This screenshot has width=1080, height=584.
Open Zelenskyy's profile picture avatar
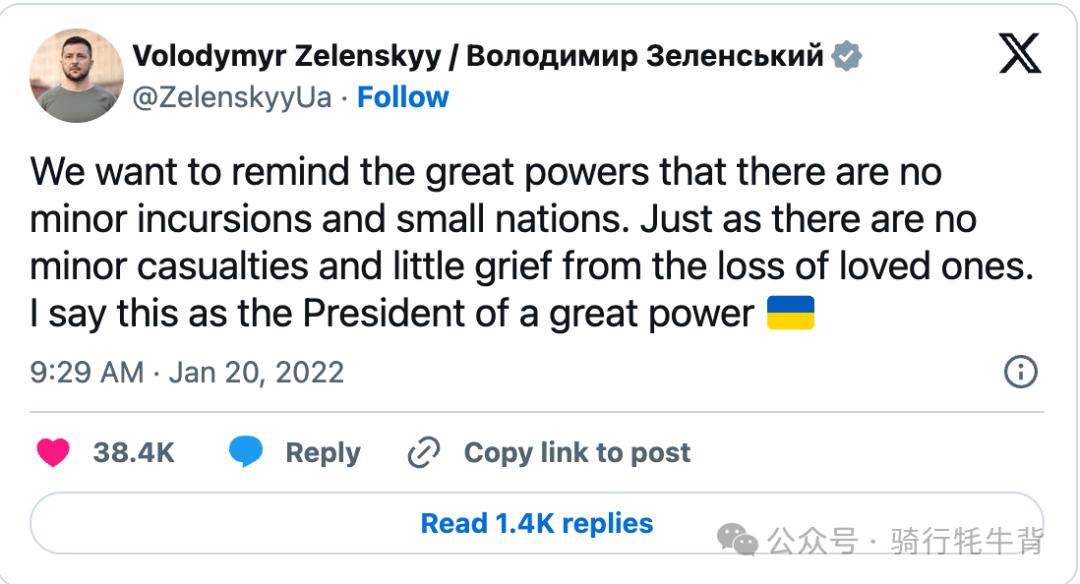coord(76,76)
